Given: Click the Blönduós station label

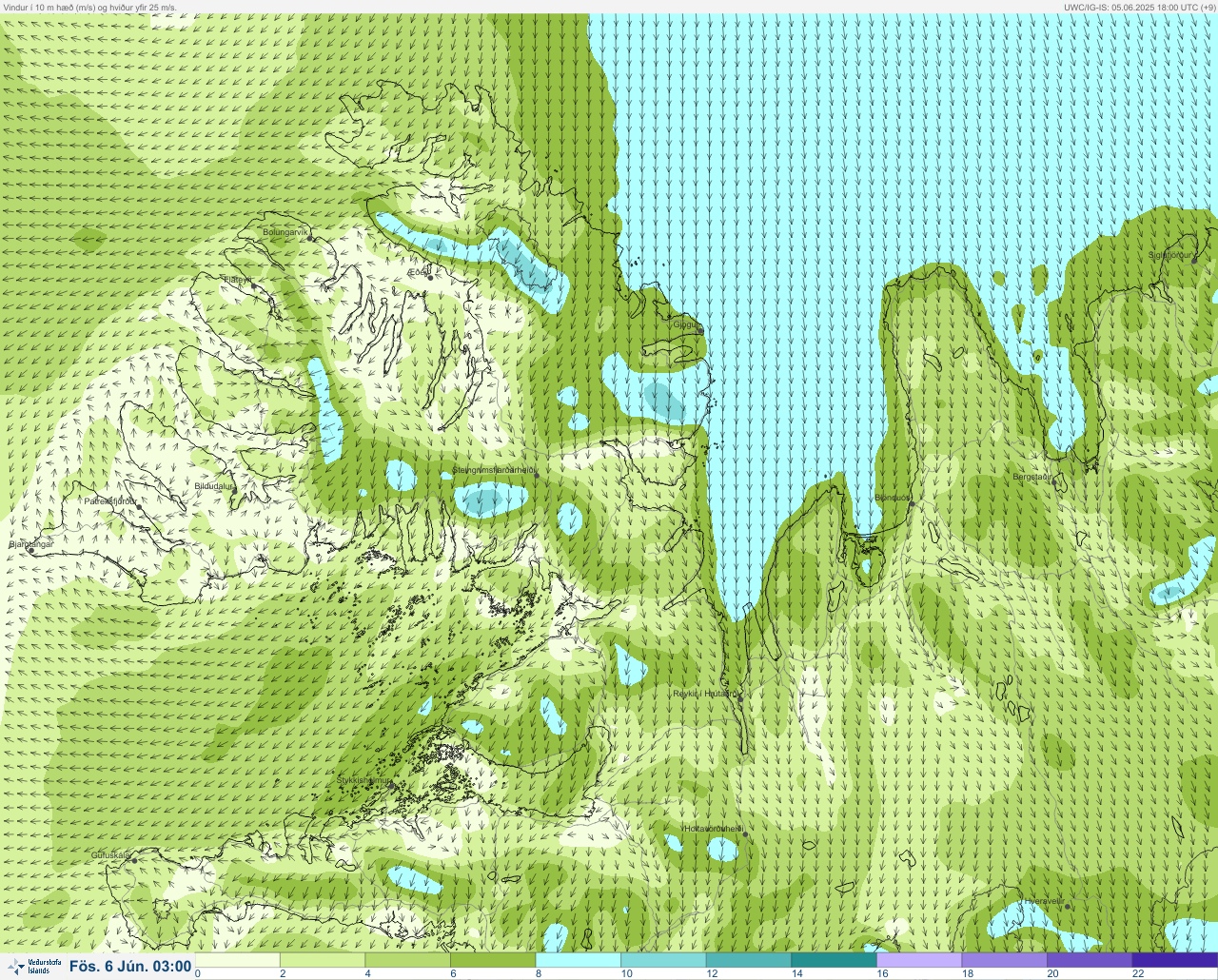Looking at the screenshot, I should pos(893,498).
